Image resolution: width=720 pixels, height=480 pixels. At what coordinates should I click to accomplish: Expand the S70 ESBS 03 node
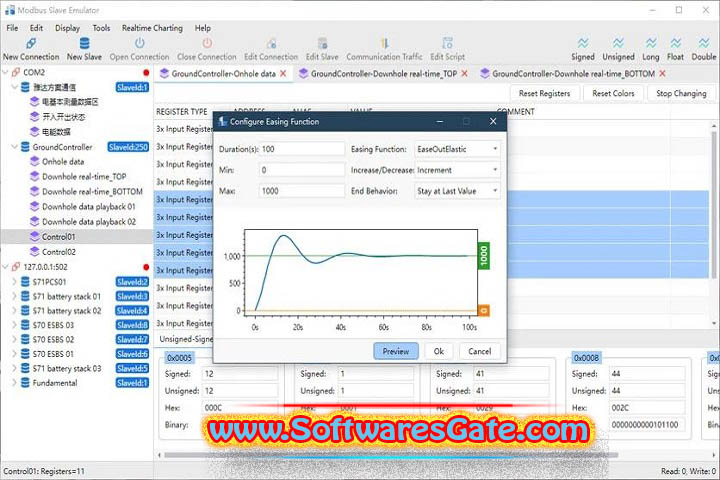coord(14,325)
